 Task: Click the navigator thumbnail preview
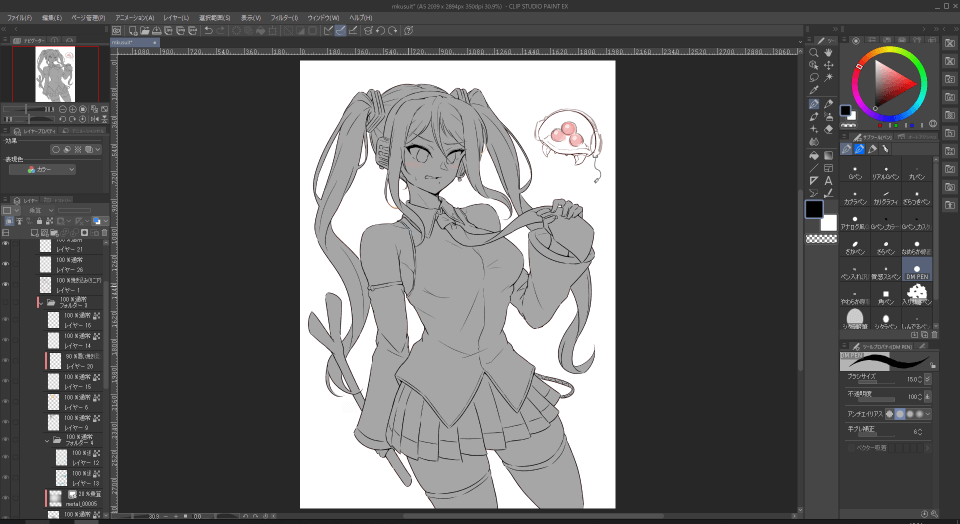pos(56,74)
